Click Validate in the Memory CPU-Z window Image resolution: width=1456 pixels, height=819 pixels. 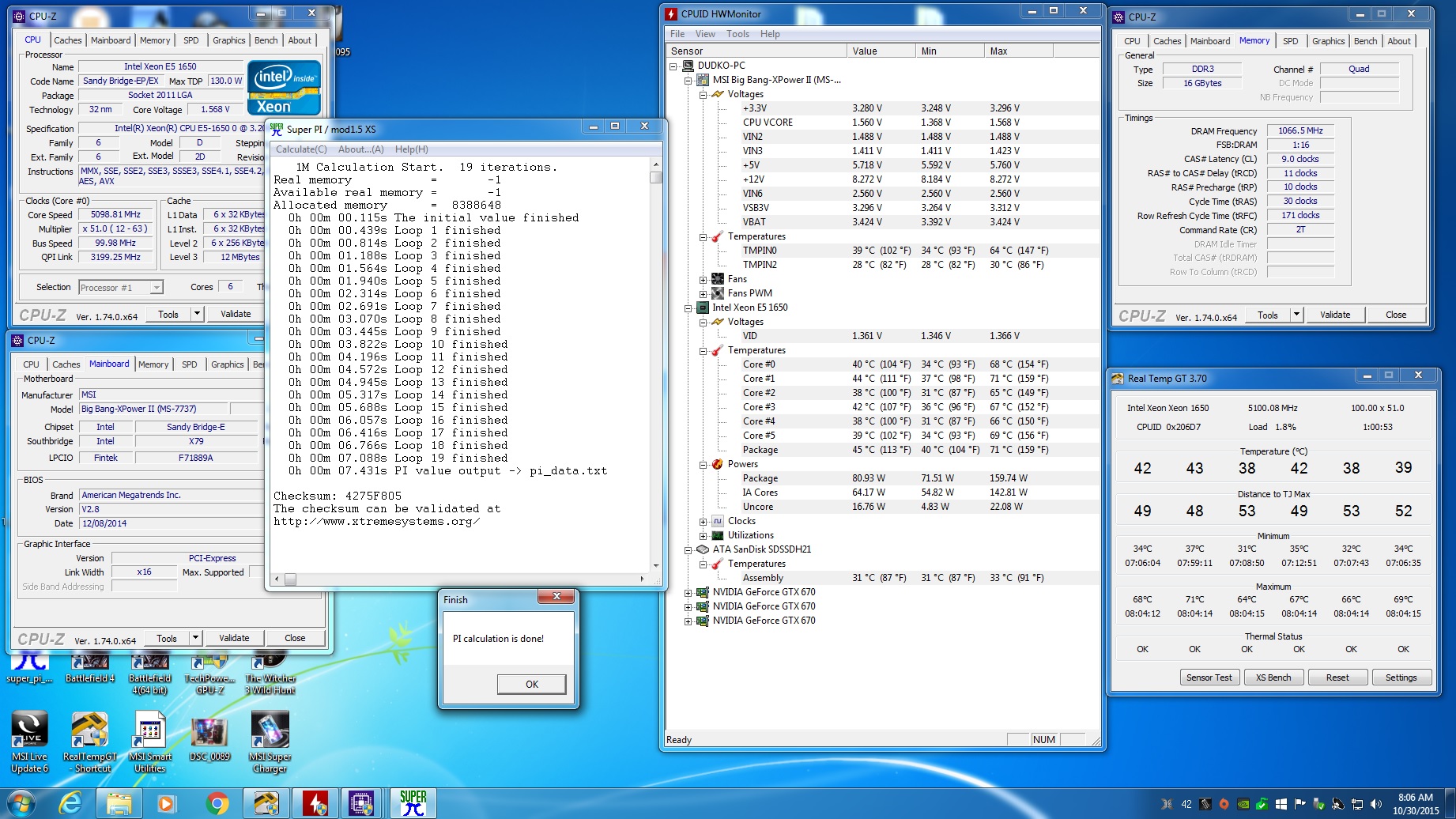coord(1335,315)
